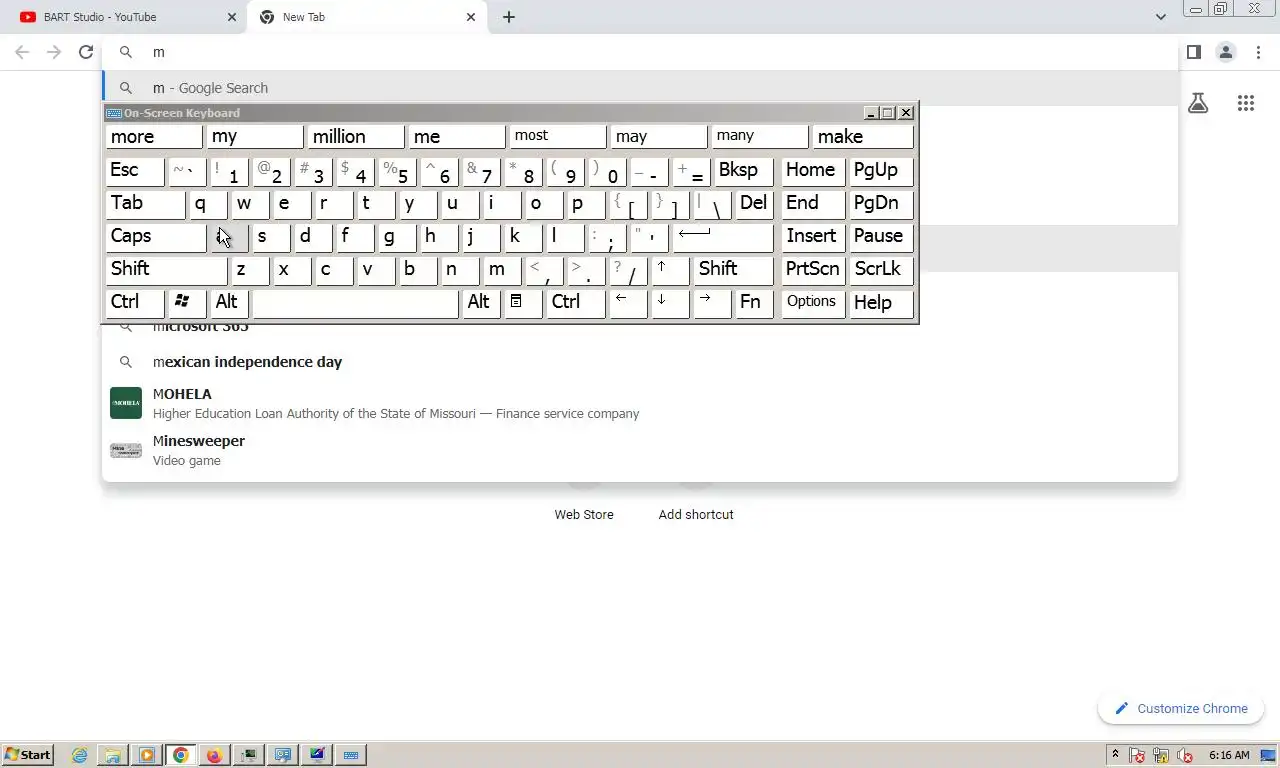Toggle the left Ctrl key on the keyboard
This screenshot has height=768, width=1280.
pos(135,303)
